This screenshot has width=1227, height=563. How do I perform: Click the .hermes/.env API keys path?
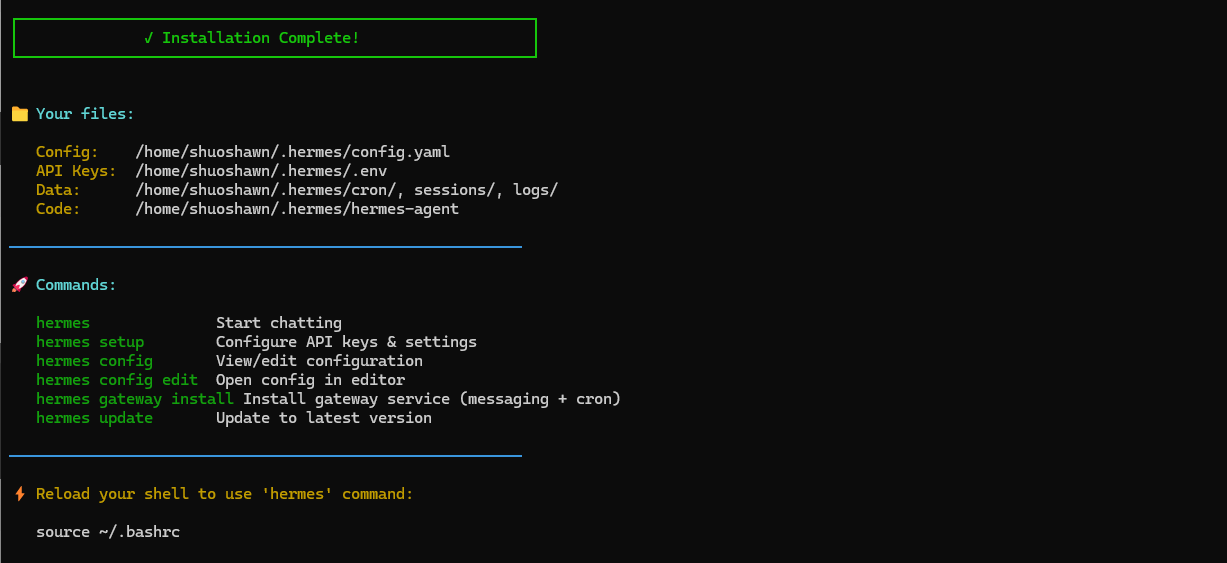(x=261, y=171)
